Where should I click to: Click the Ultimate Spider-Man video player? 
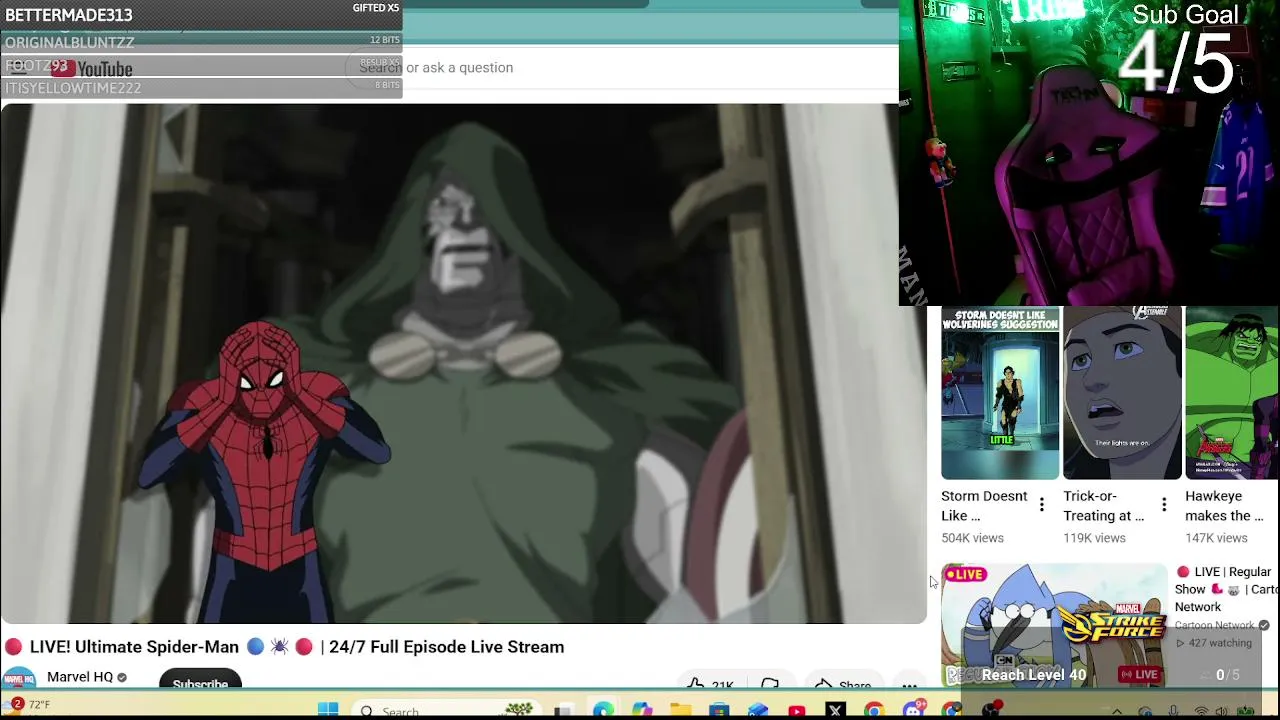[x=463, y=363]
